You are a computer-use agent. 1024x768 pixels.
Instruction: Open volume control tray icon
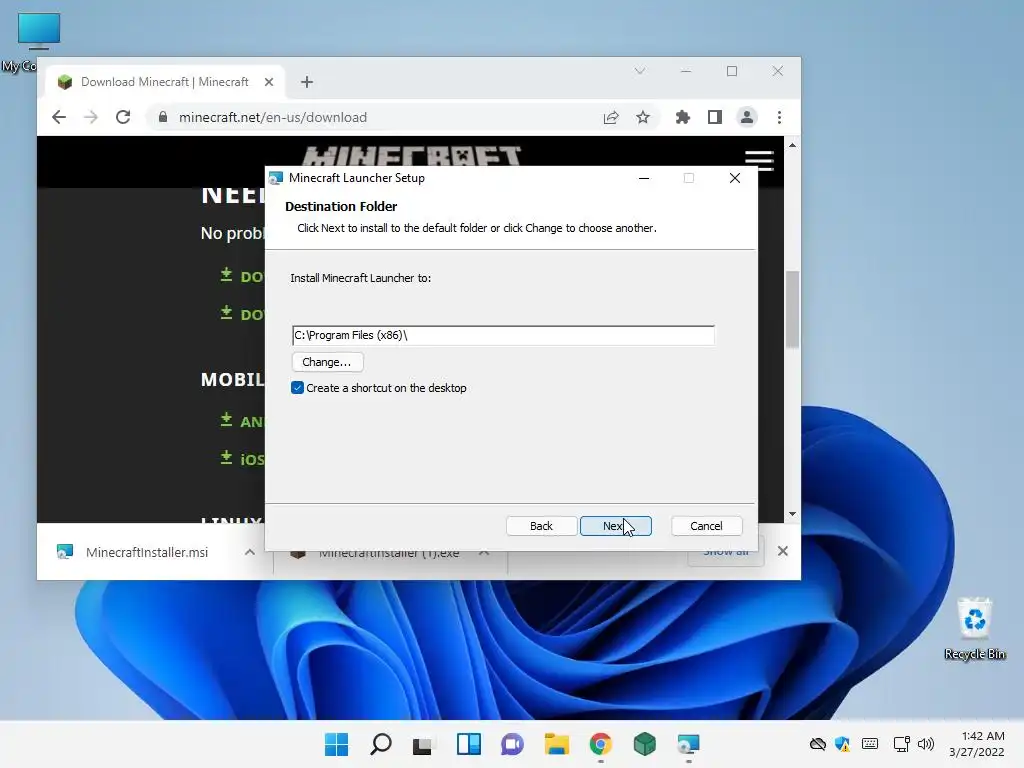926,744
